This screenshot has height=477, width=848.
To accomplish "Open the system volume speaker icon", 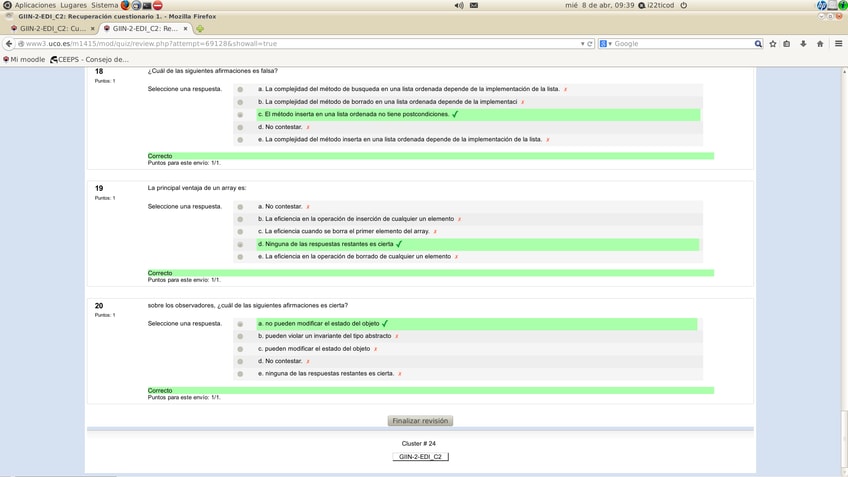I will 459,5.
